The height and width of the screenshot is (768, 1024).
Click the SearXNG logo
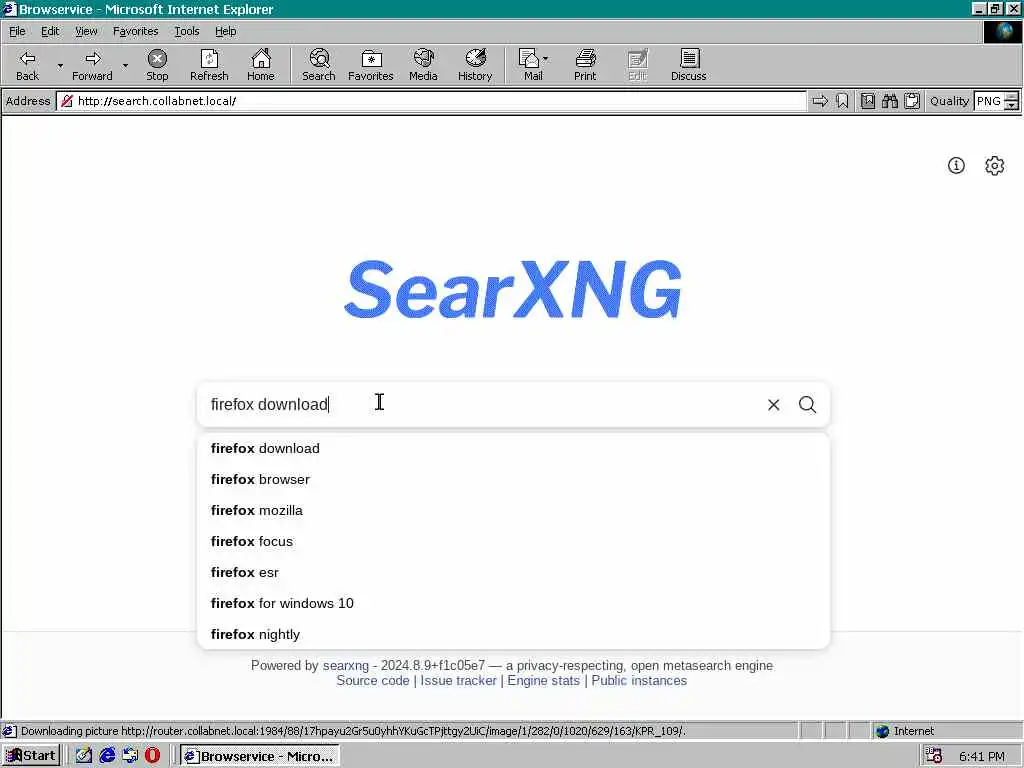coord(513,289)
